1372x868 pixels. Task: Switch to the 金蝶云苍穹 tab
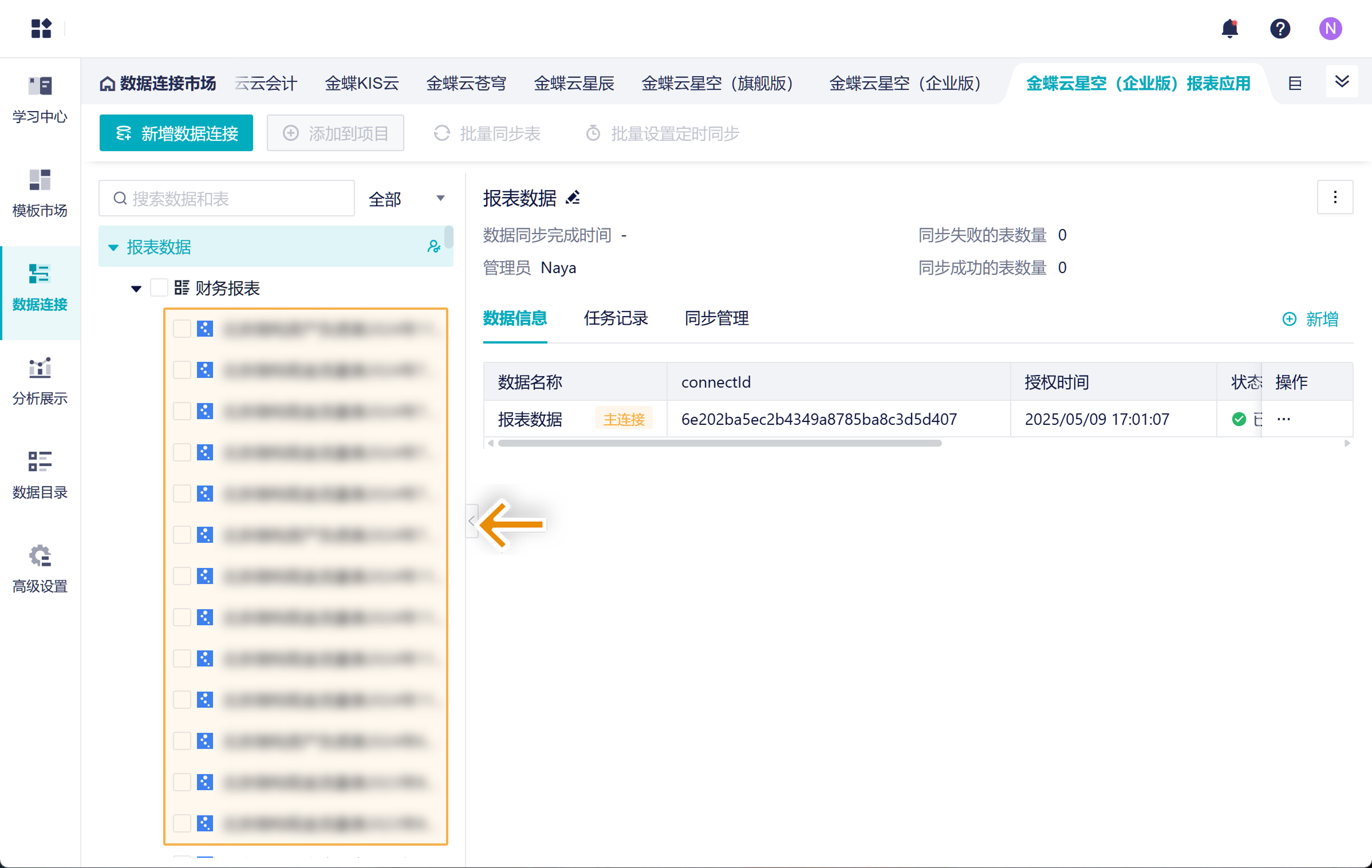[x=466, y=84]
